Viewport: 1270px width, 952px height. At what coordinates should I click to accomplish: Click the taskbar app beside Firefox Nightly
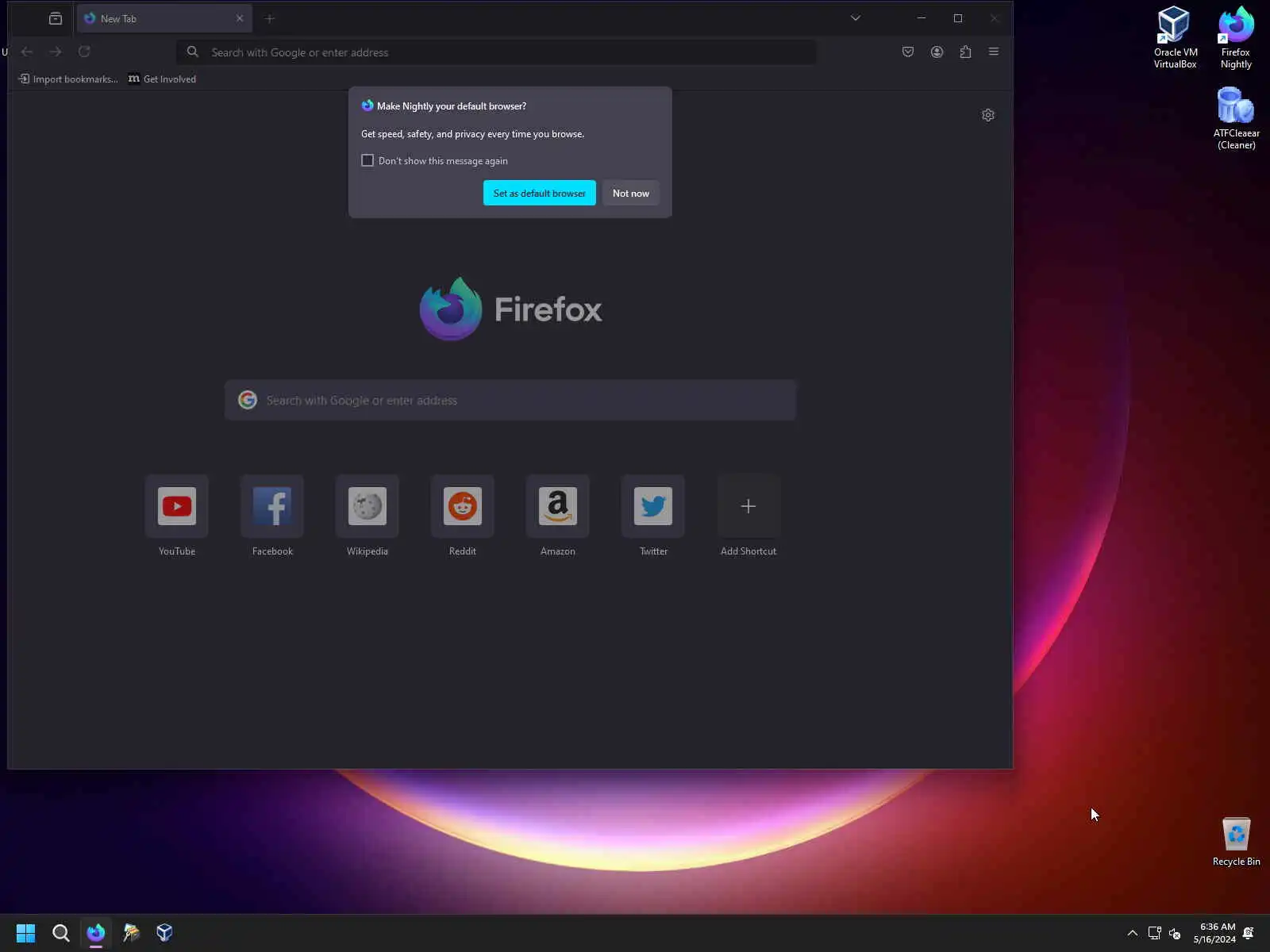click(131, 933)
